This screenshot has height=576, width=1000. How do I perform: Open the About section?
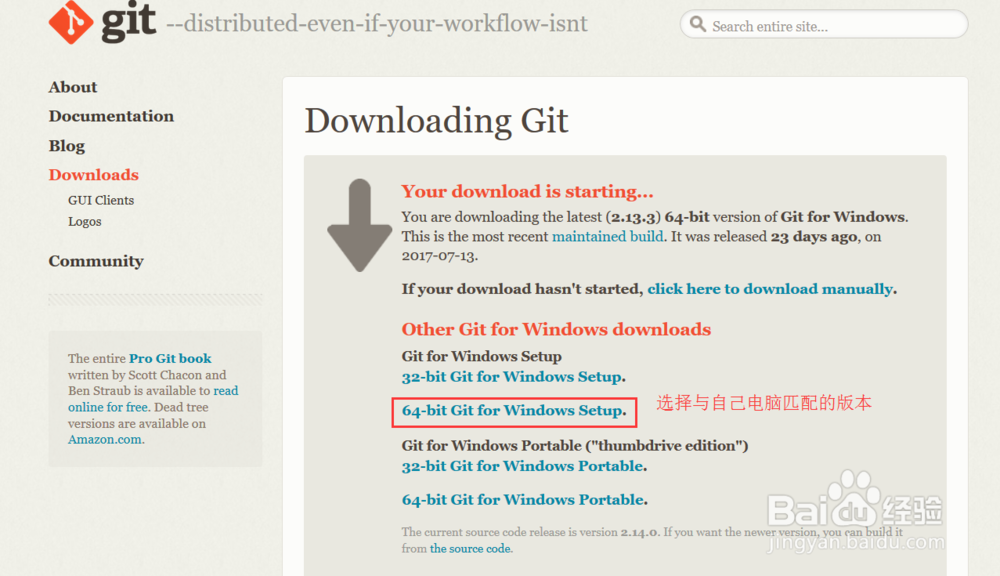[73, 87]
